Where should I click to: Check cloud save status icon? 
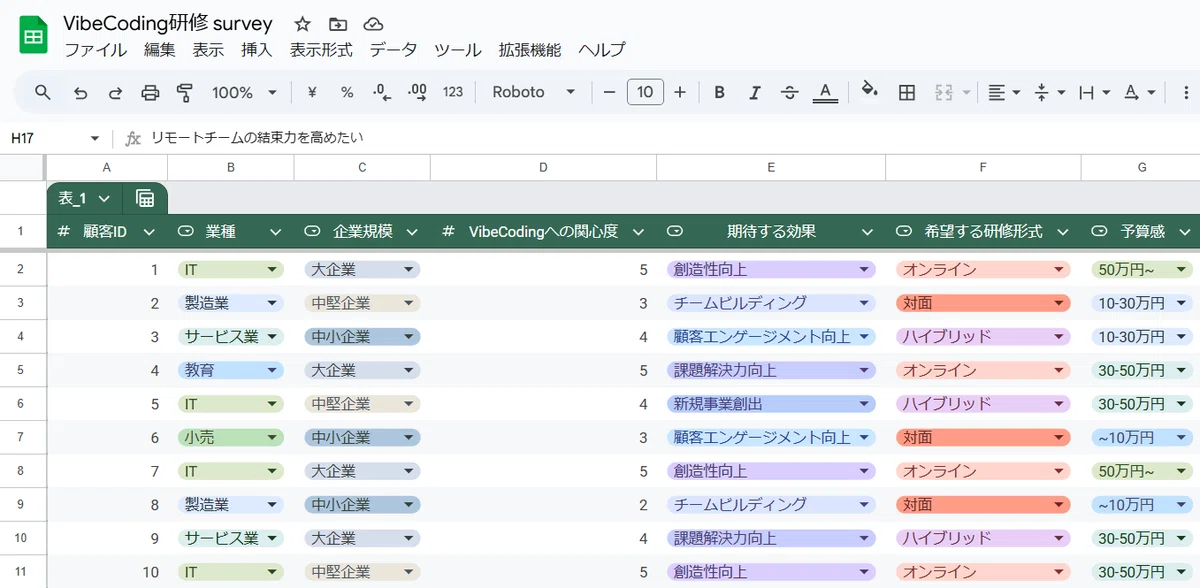tap(373, 24)
